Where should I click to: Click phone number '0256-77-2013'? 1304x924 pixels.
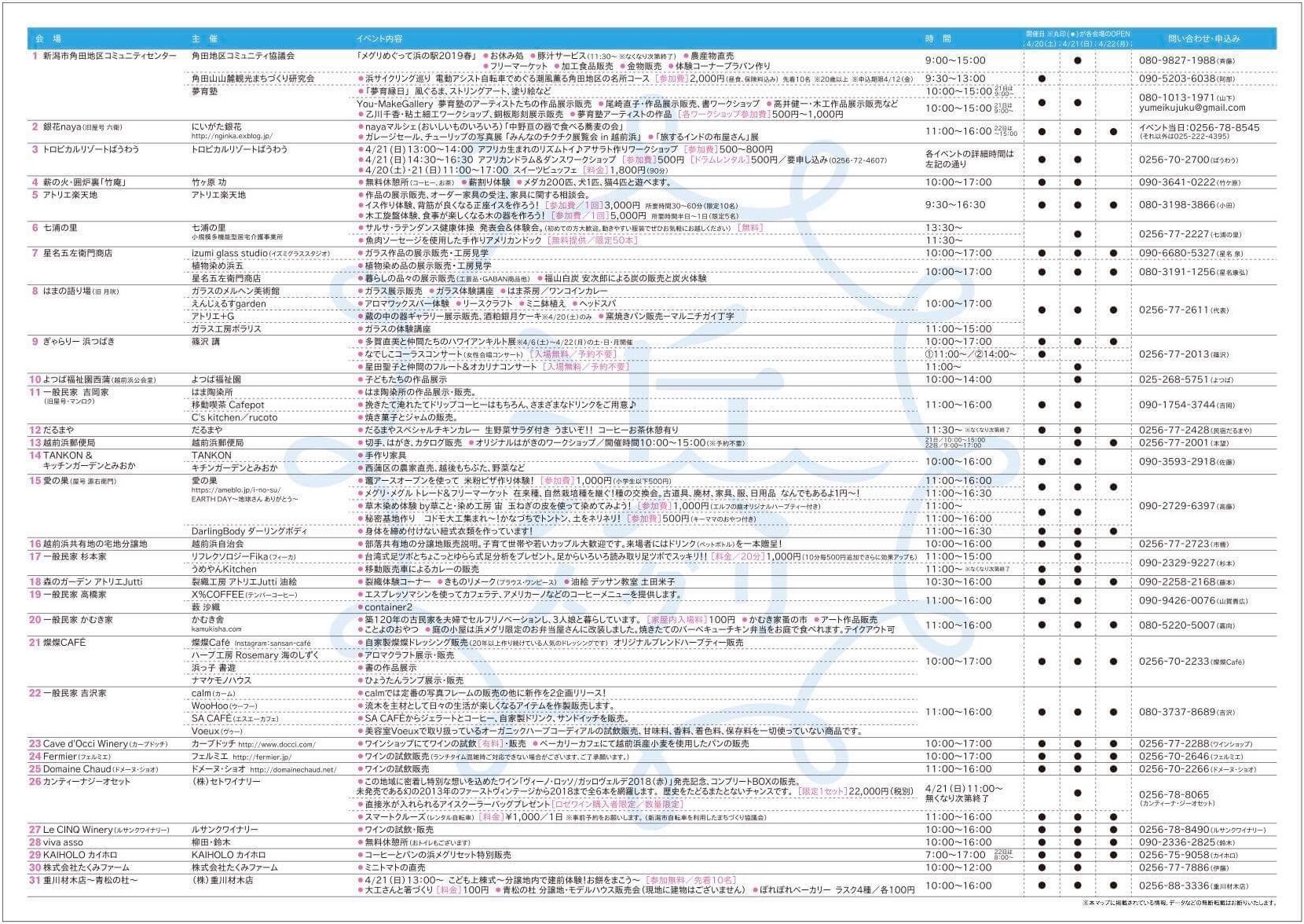coord(1174,354)
